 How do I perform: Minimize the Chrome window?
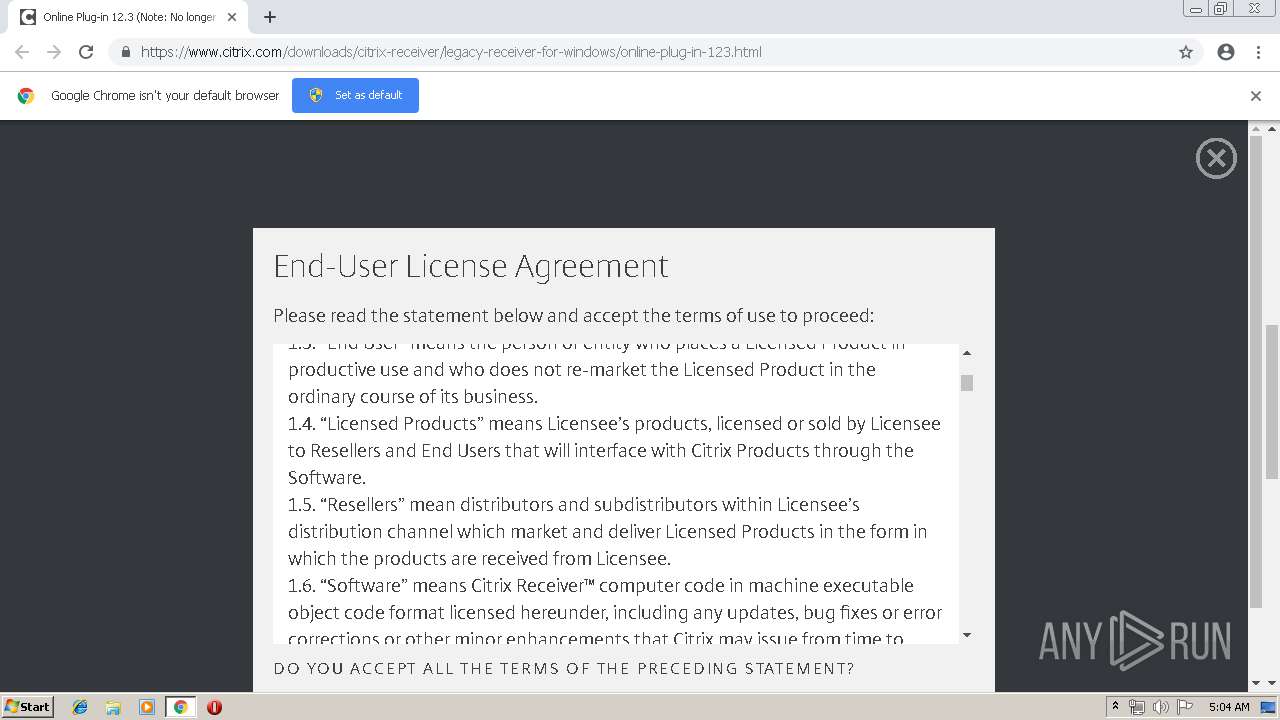pyautogui.click(x=1196, y=9)
